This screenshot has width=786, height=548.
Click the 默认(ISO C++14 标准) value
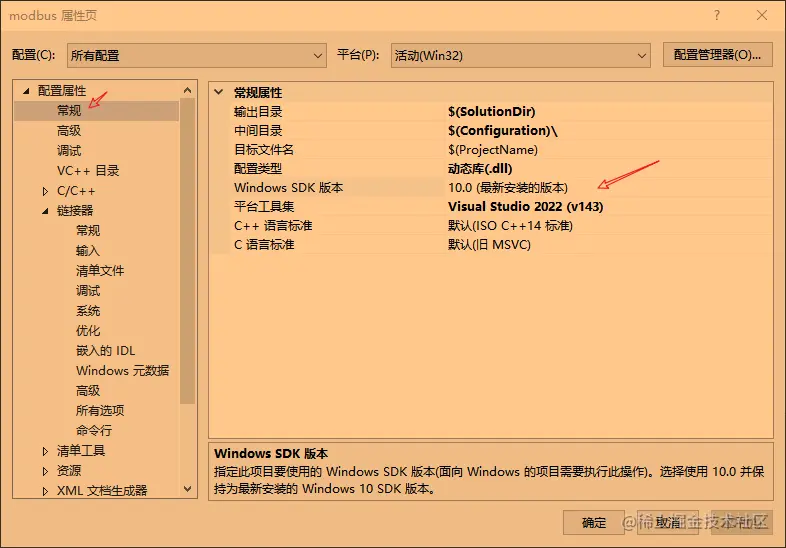coord(510,226)
